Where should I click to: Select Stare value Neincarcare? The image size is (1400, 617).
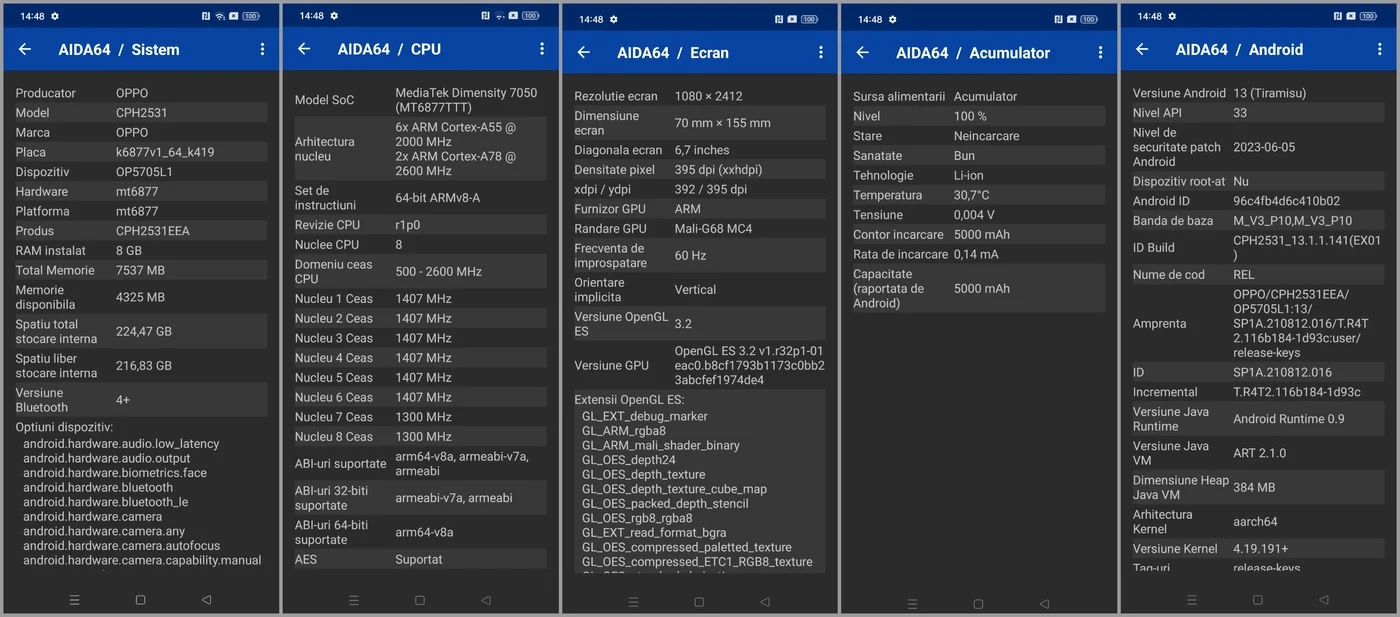click(x=986, y=136)
